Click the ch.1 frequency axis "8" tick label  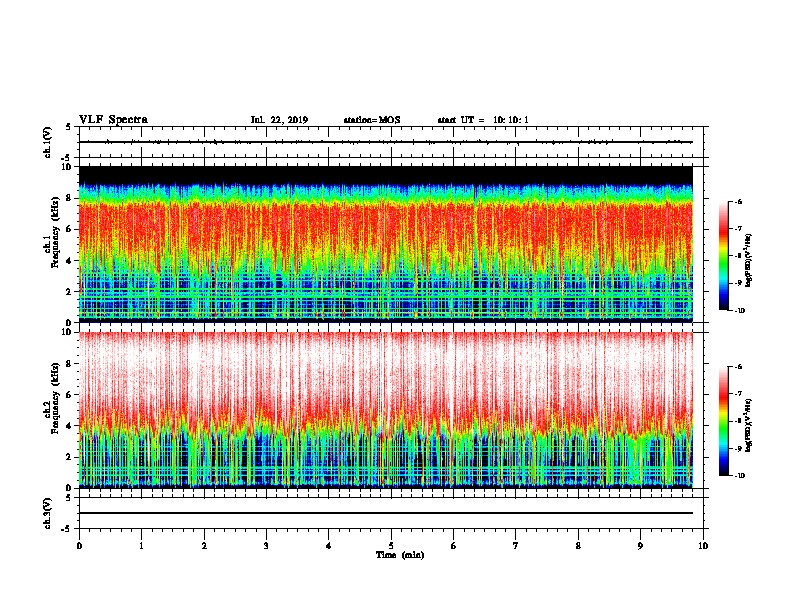tap(70, 198)
